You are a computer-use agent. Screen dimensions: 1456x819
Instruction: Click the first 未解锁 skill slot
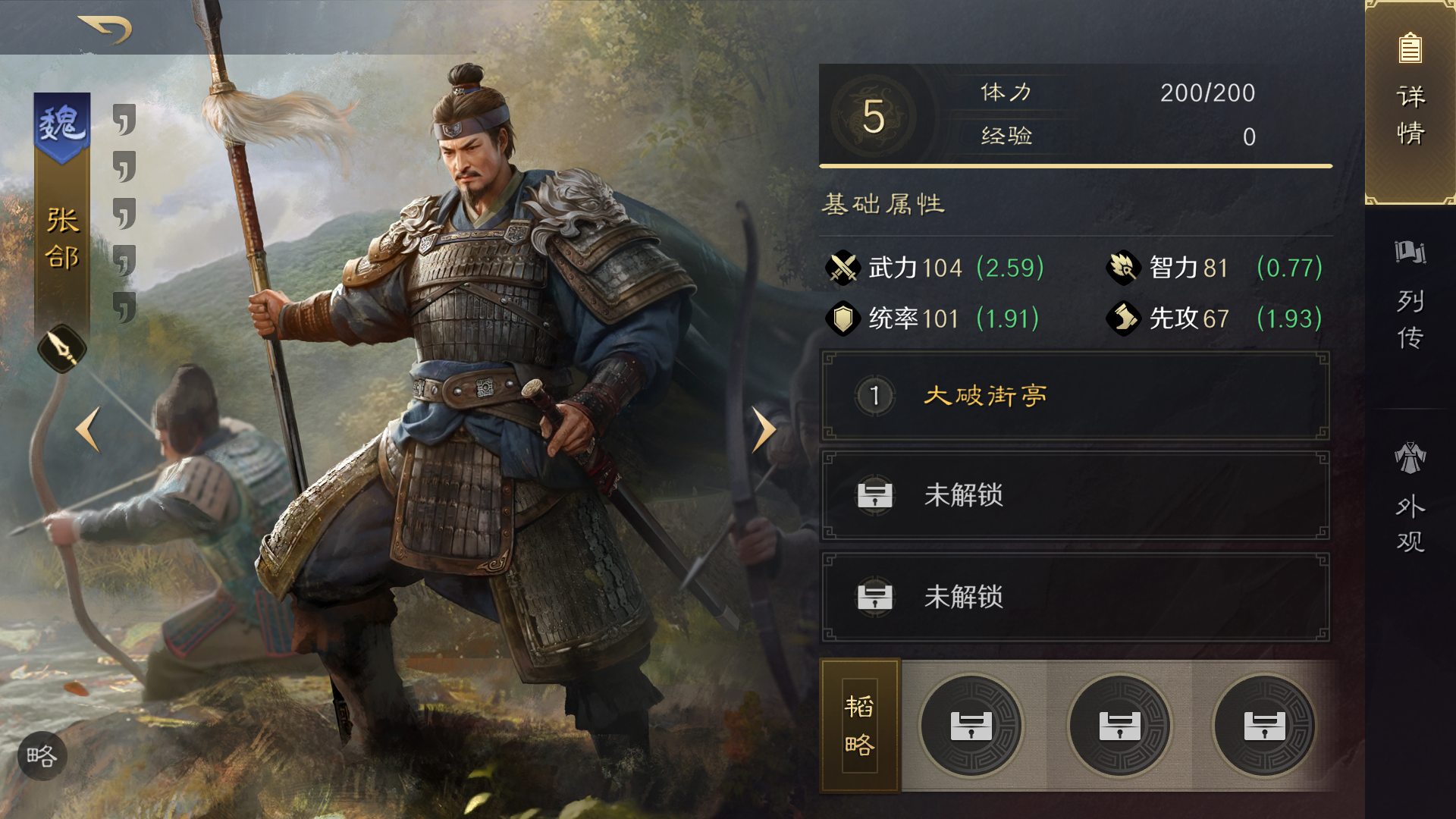pos(1075,496)
